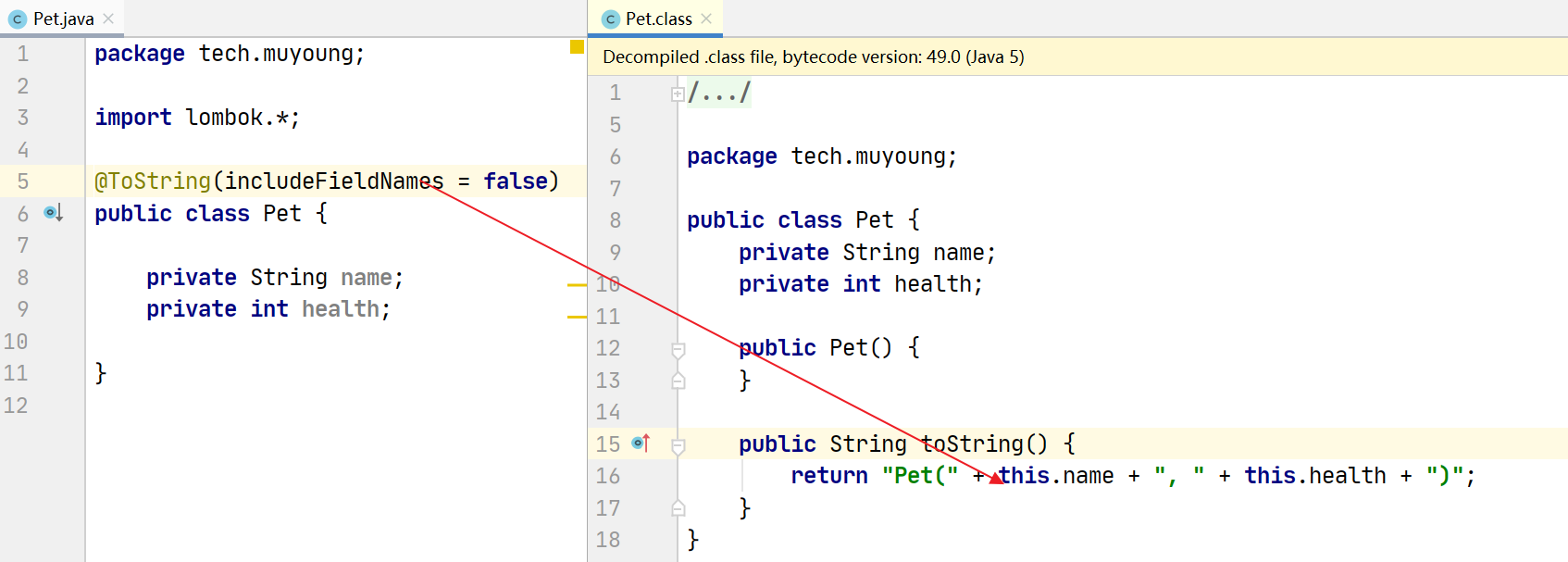The image size is (1568, 562).
Task: Click the gutter icon beside the Pet class declaration in Pet.java
Action: click(x=53, y=213)
